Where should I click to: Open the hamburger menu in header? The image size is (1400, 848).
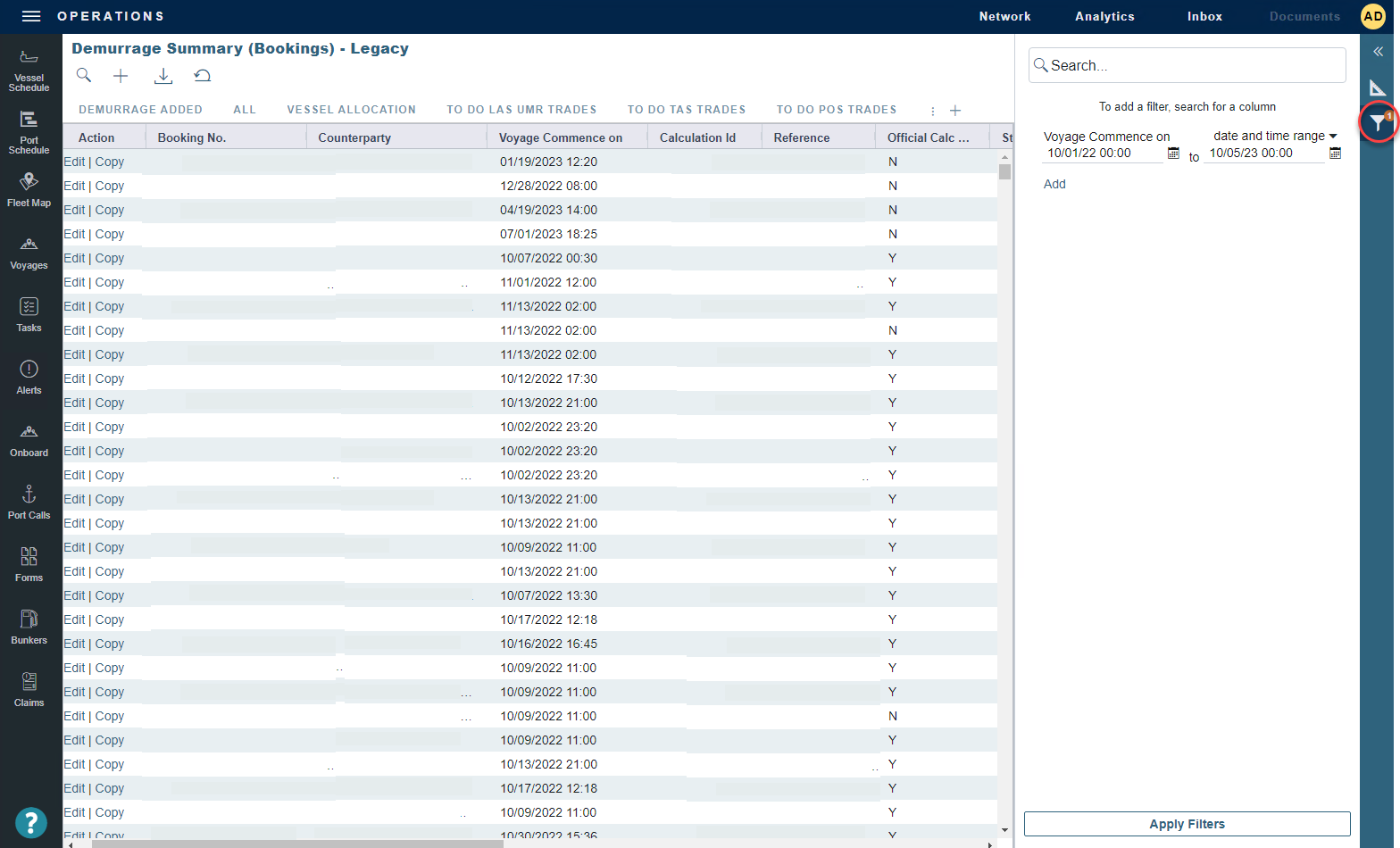(31, 16)
